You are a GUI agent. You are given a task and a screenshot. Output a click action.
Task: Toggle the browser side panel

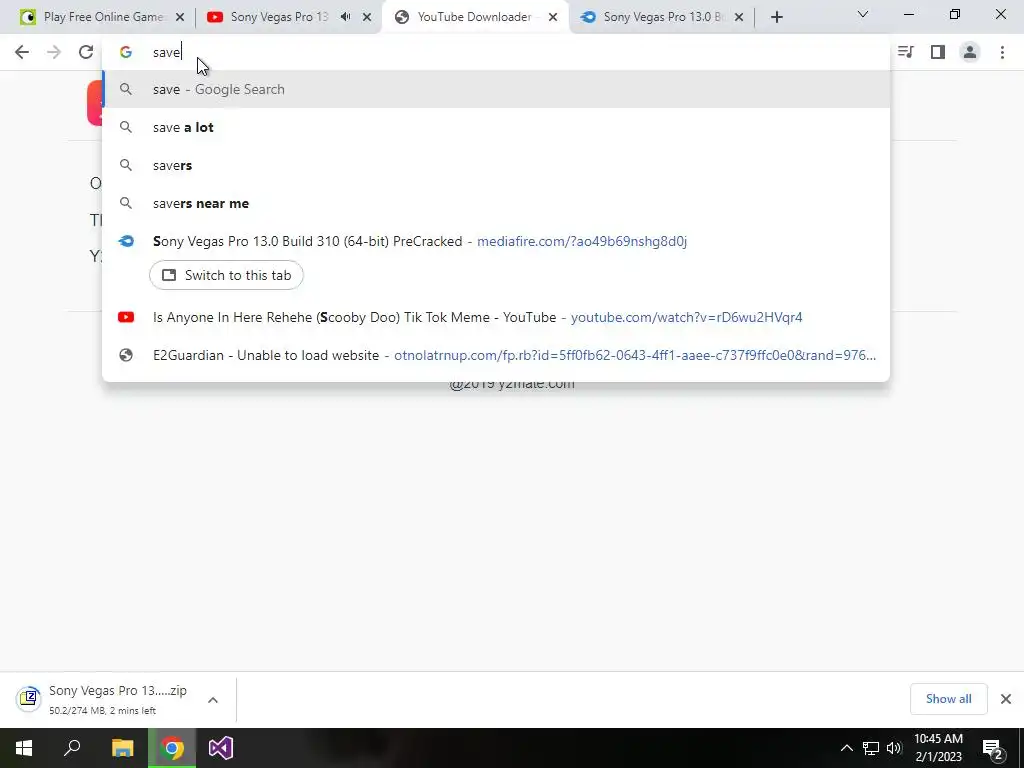click(x=938, y=52)
